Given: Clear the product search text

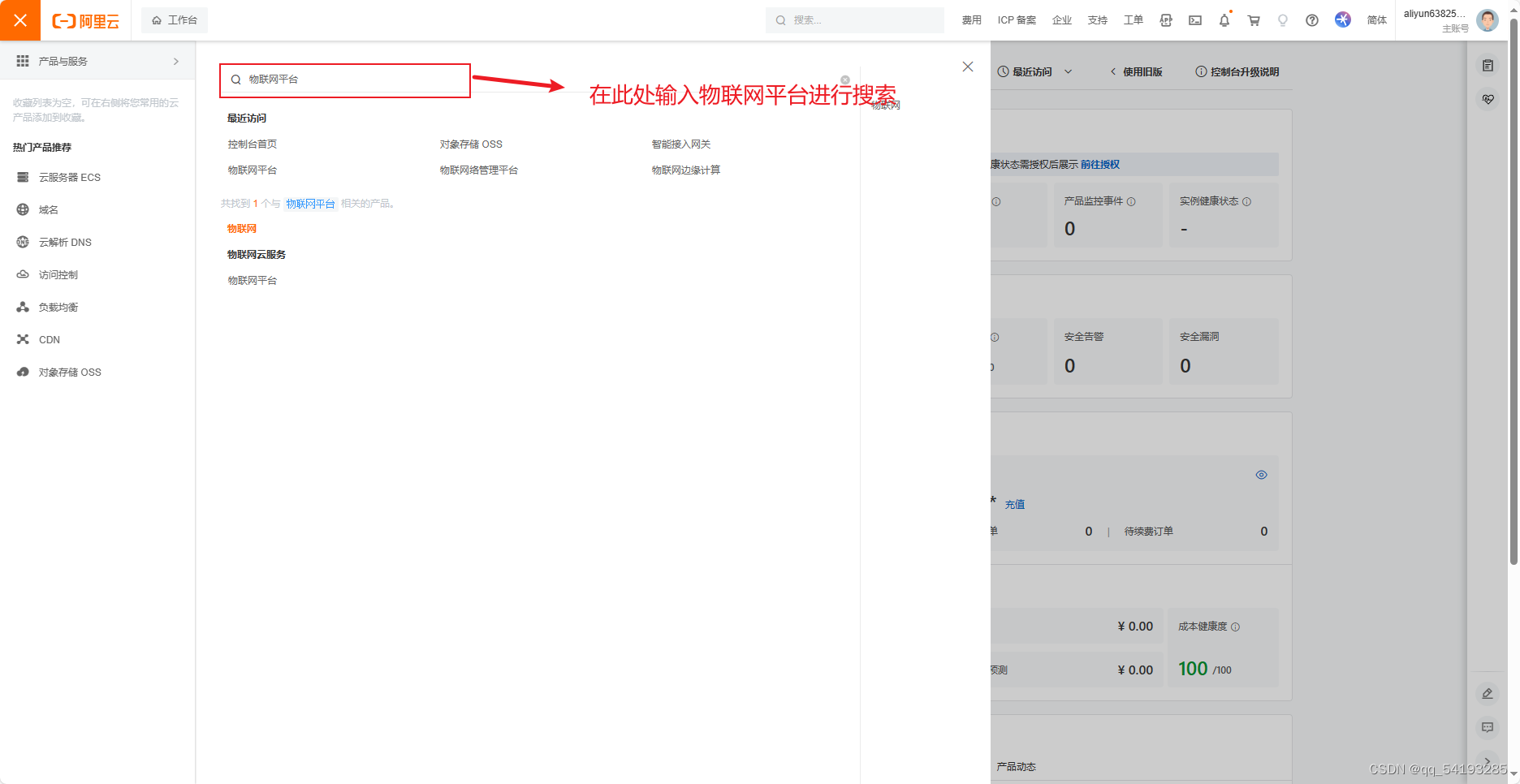Looking at the screenshot, I should coord(845,80).
